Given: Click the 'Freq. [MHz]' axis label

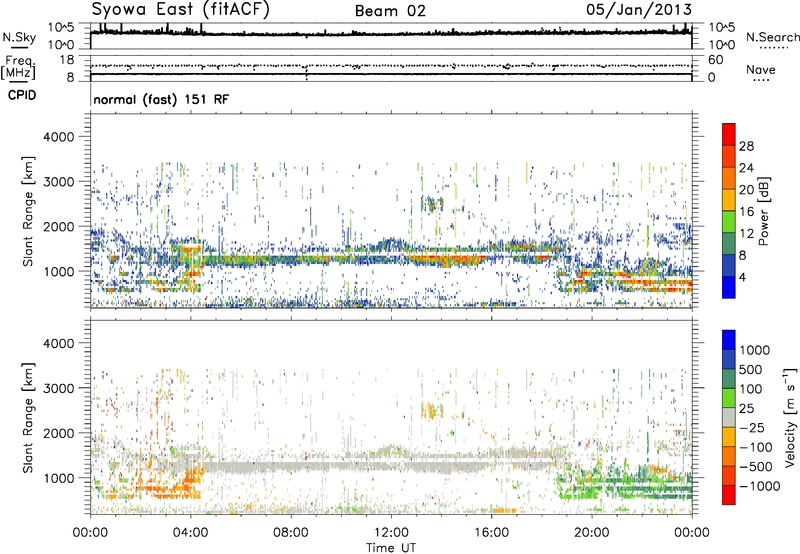Looking at the screenshot, I should [18, 68].
